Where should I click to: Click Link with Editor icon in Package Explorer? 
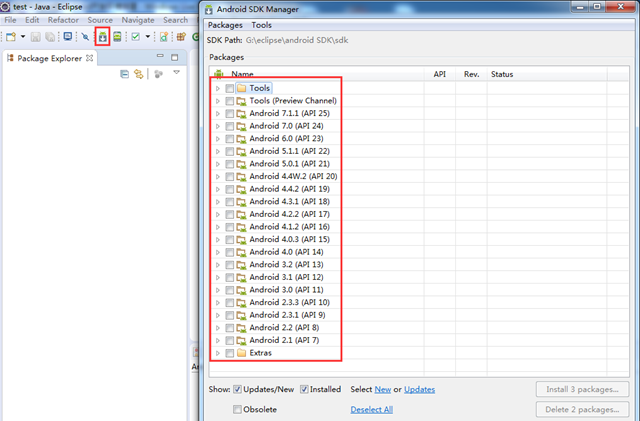(139, 74)
